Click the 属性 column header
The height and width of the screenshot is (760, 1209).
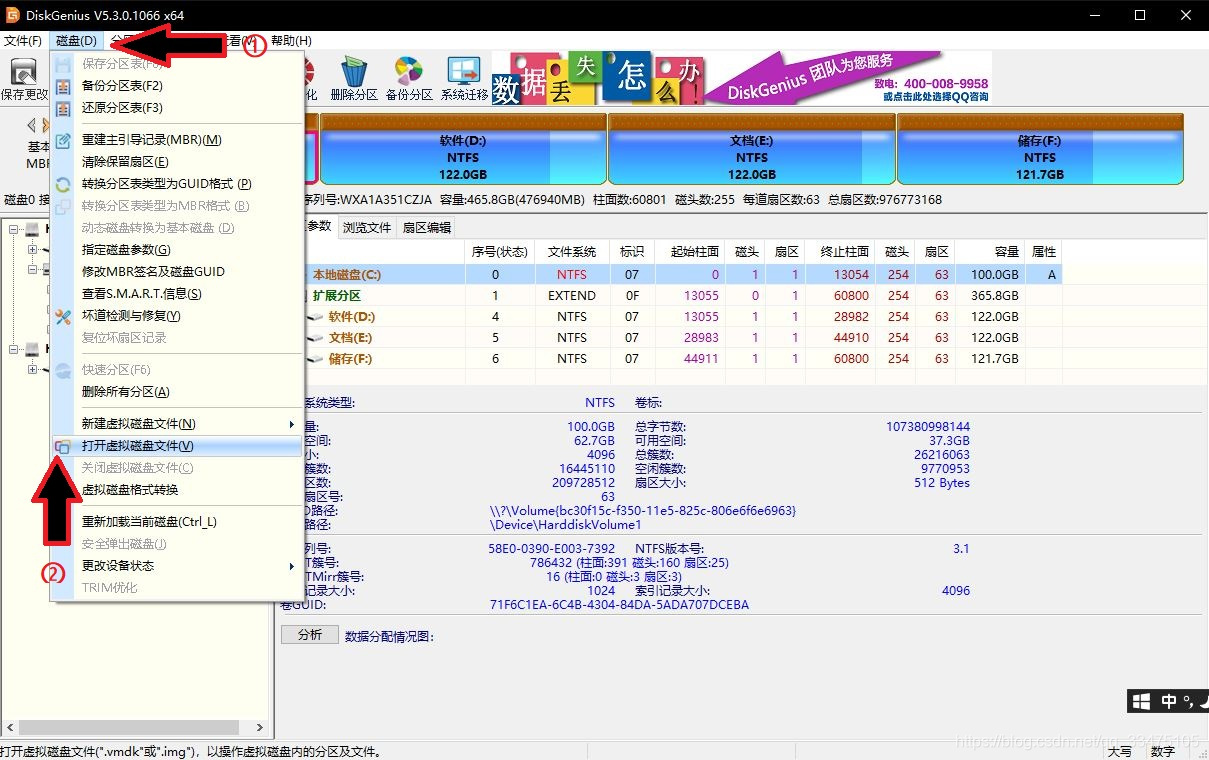point(1044,252)
